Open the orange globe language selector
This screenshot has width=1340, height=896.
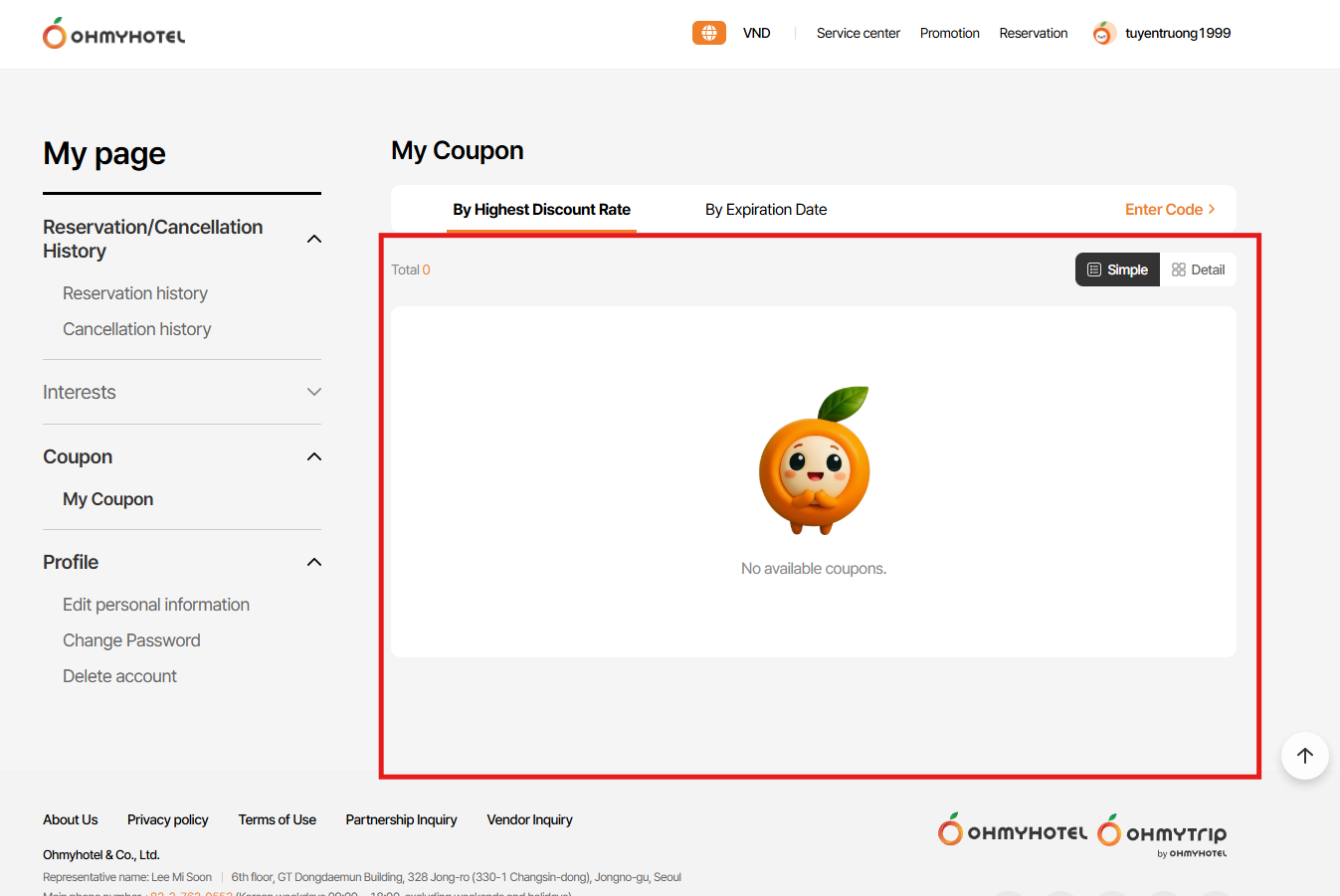(709, 33)
